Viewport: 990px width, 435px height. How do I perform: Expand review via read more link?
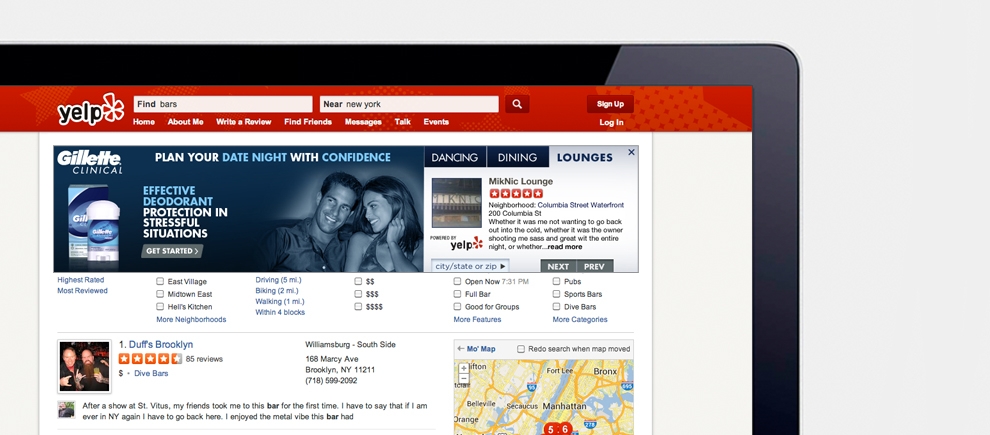click(564, 247)
